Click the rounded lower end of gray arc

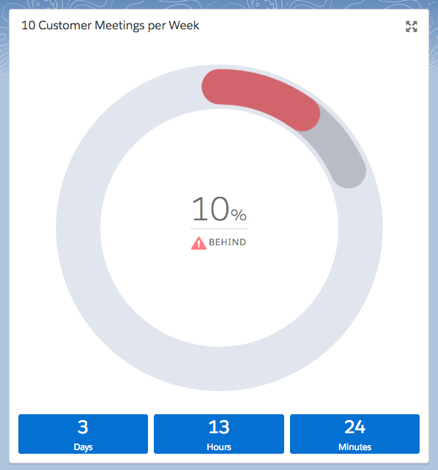(x=348, y=172)
